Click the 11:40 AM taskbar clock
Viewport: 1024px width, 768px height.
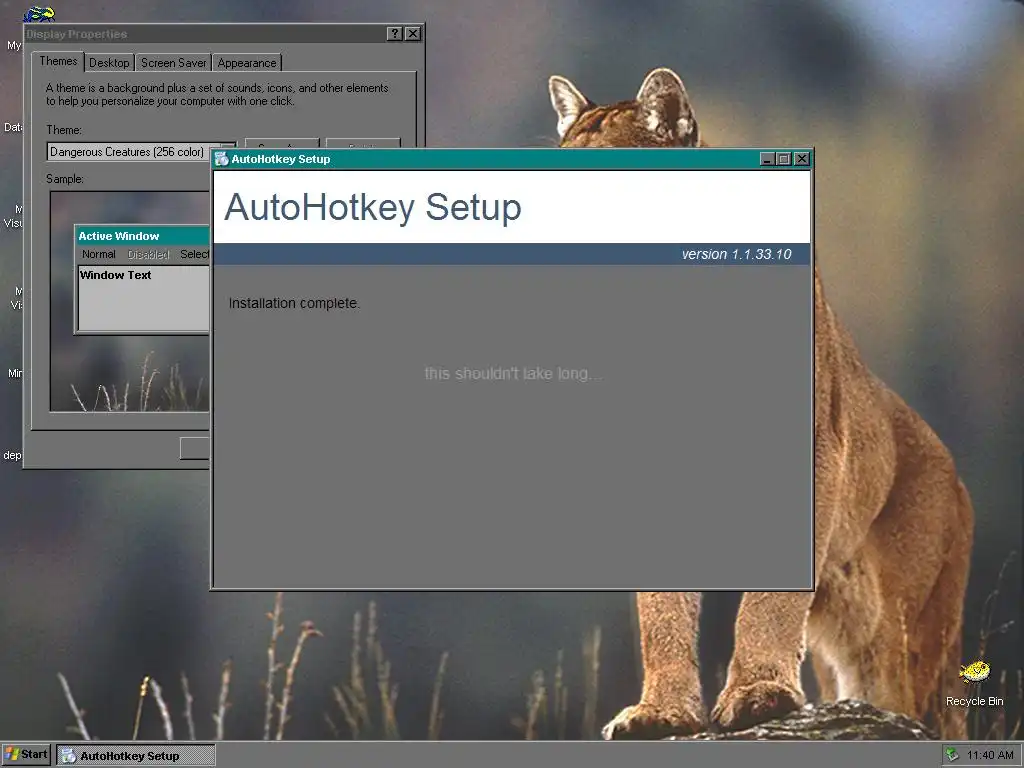tap(990, 755)
